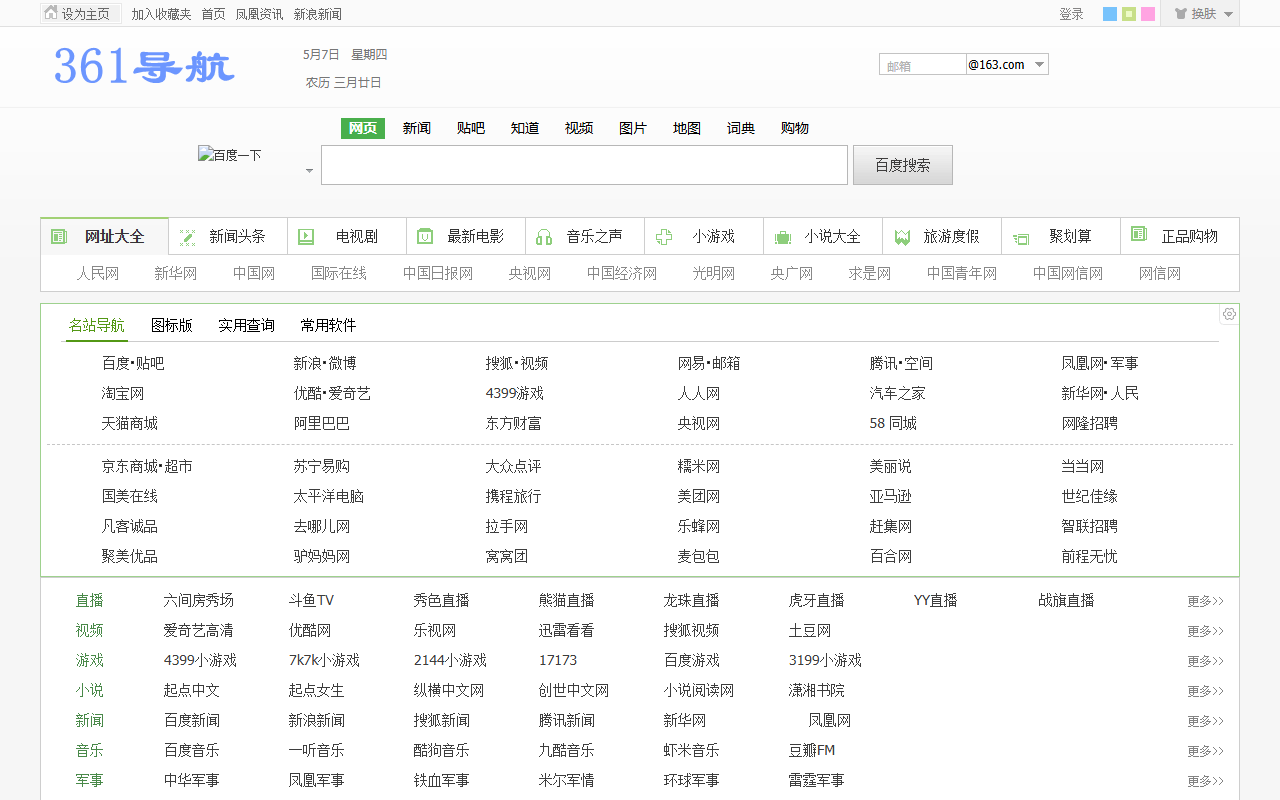Click the 电视剧 play icon
Image resolution: width=1280 pixels, height=800 pixels.
[306, 237]
